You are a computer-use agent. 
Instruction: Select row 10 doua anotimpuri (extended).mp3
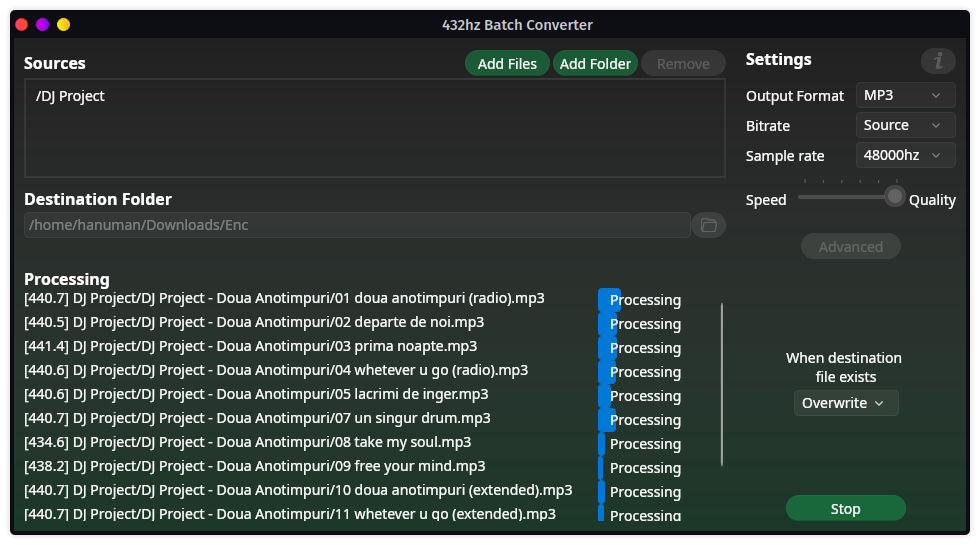point(298,490)
